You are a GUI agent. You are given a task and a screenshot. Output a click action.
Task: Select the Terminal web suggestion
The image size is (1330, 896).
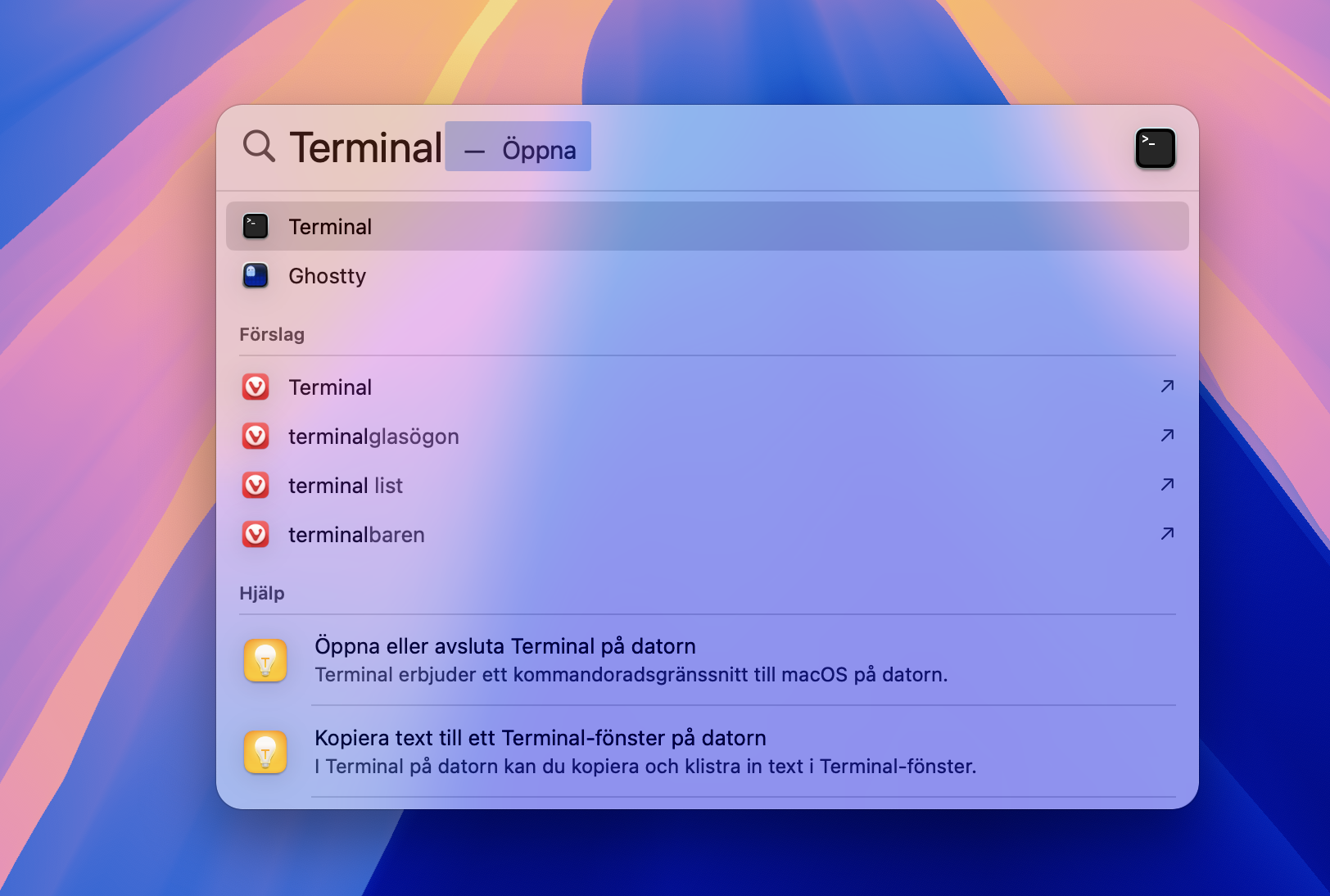pos(708,387)
